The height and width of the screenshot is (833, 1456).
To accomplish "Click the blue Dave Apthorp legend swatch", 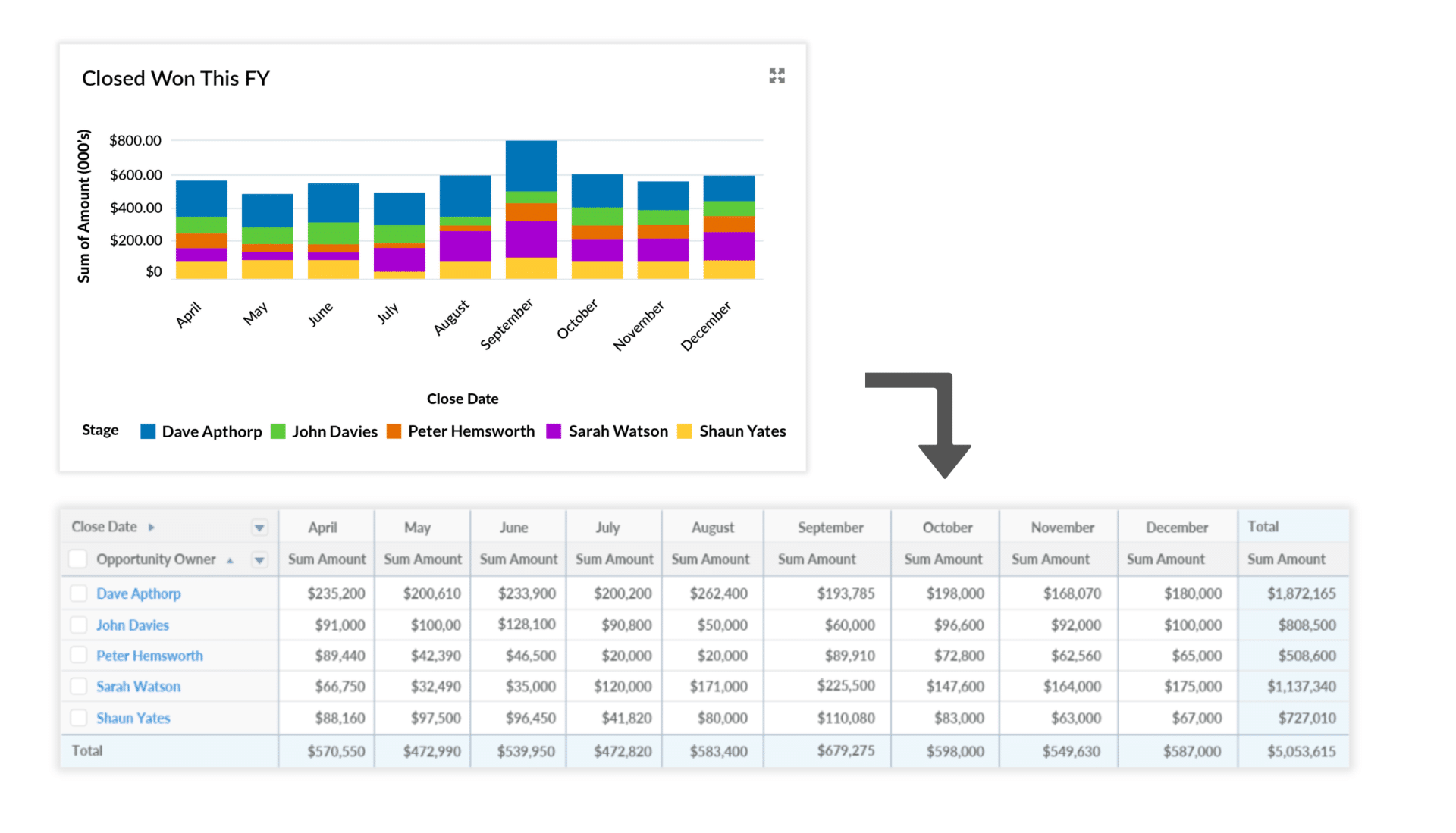I will coord(148,431).
